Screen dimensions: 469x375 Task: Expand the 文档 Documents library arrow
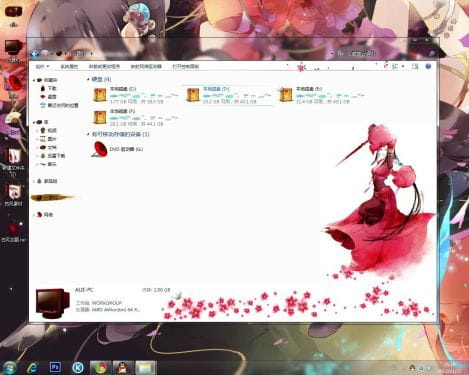click(x=37, y=147)
